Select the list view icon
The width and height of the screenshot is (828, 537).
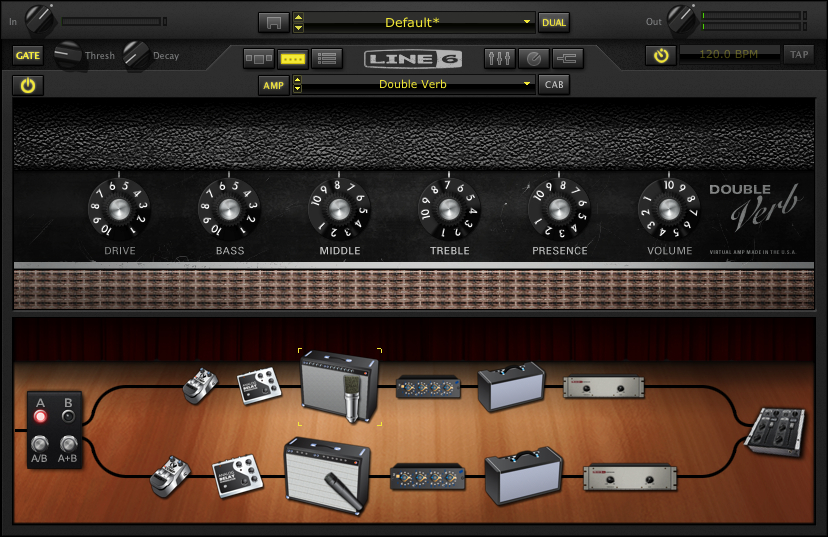(x=324, y=58)
